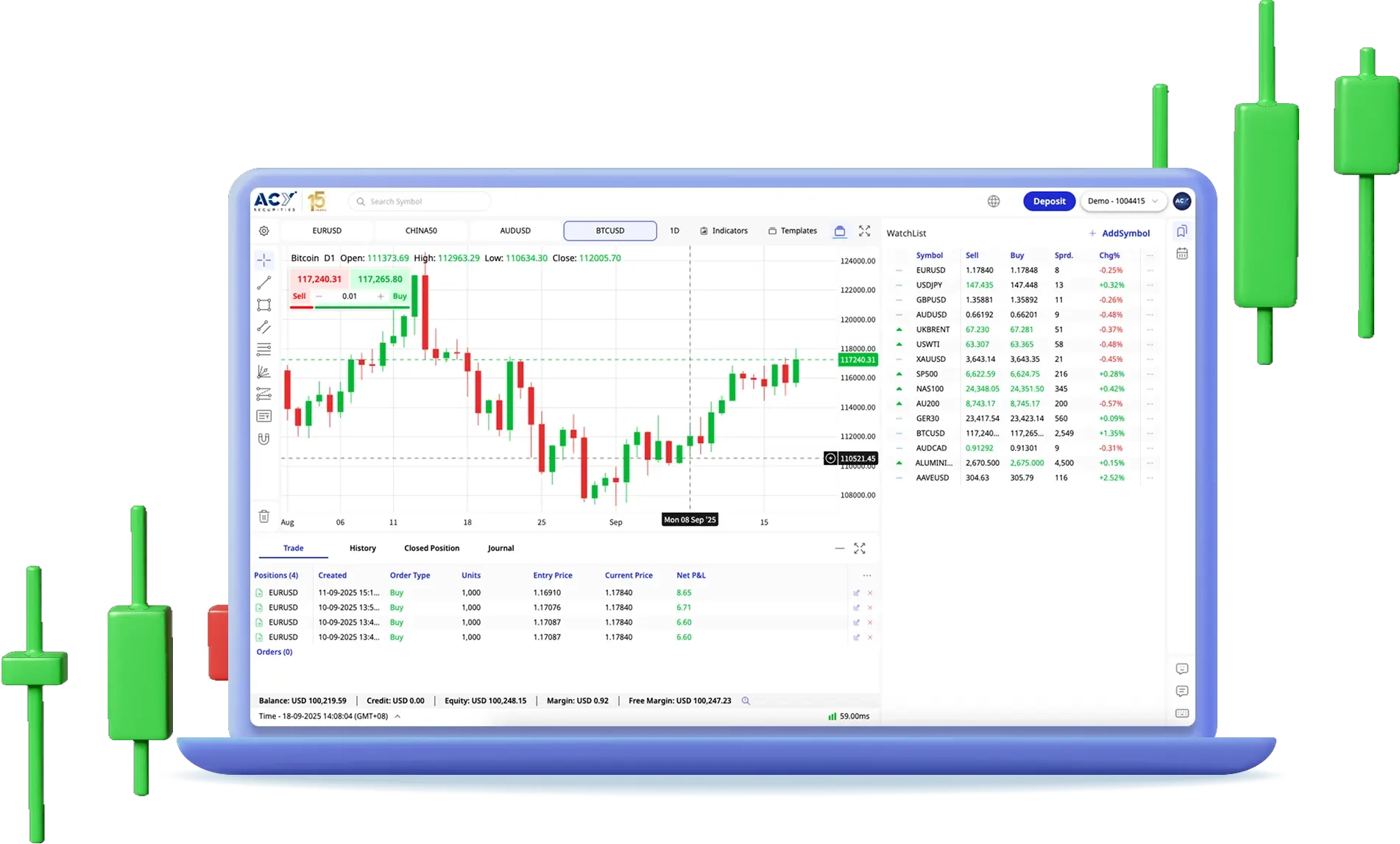Screen dimensions: 1400x844
Task: Toggle the candlestick chart style icon
Action: 839,230
